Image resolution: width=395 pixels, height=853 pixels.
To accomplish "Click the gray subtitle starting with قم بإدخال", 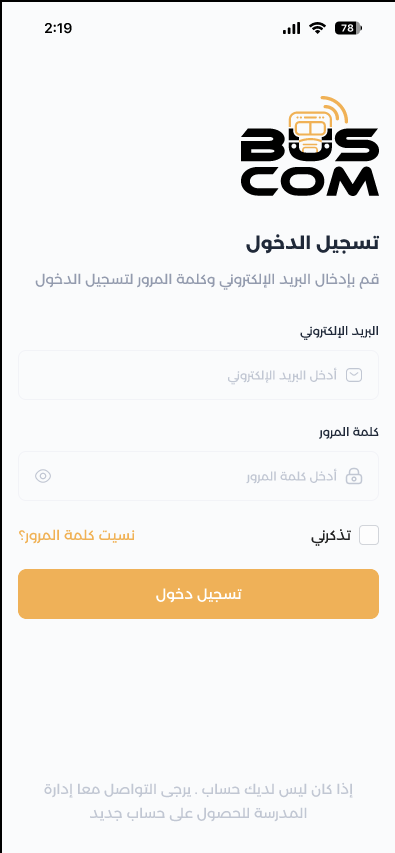I will 207,280.
